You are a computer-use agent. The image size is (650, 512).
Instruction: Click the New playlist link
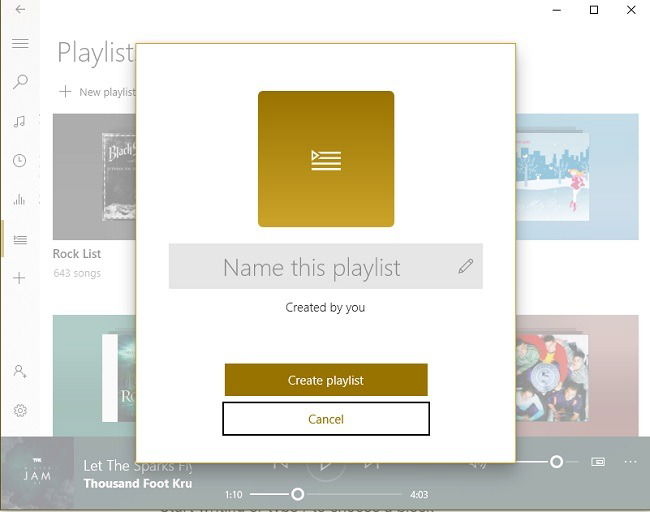point(97,92)
